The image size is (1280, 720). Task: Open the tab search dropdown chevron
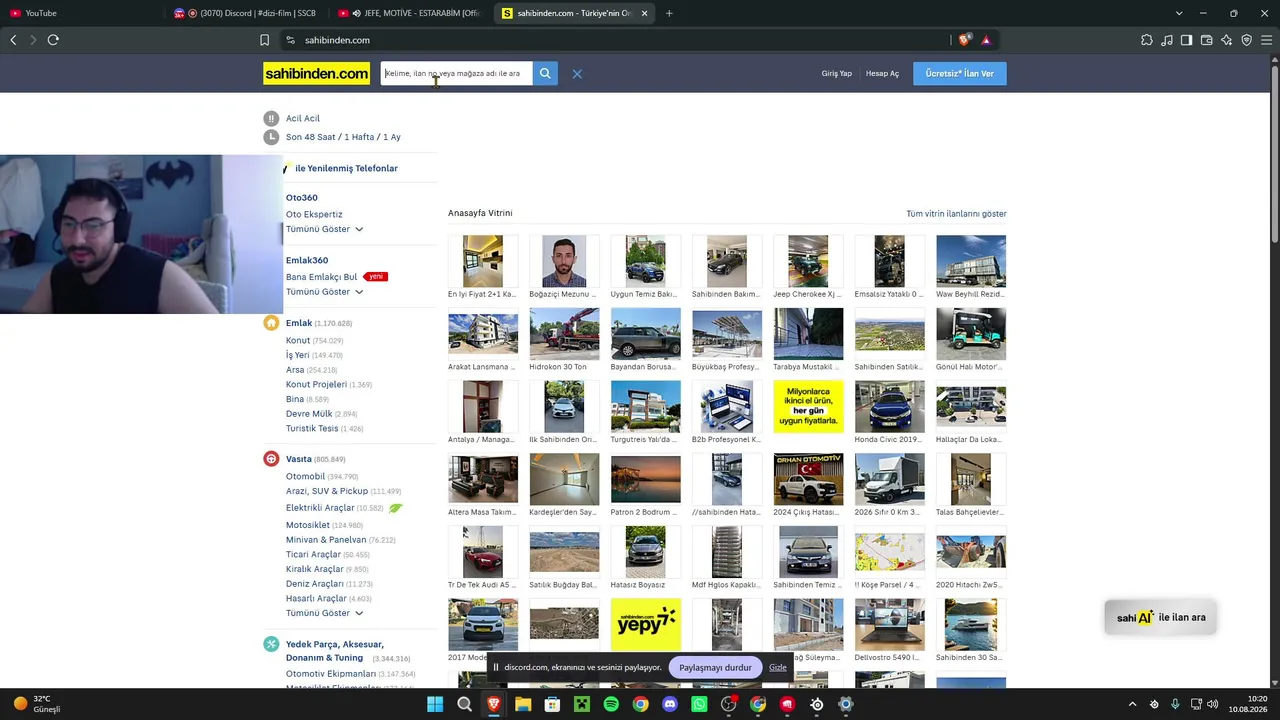coord(1179,13)
